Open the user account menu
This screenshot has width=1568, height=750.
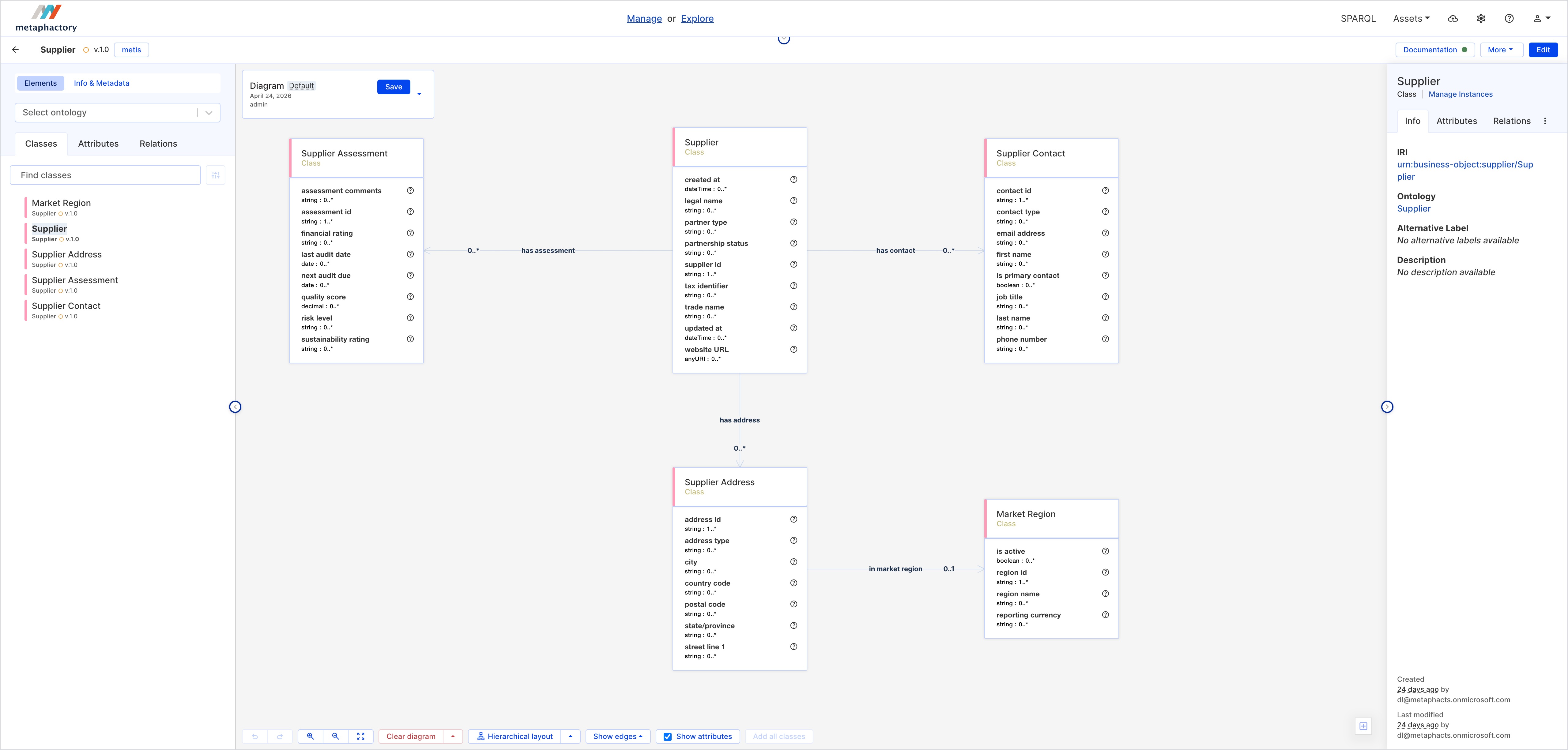coord(1542,19)
